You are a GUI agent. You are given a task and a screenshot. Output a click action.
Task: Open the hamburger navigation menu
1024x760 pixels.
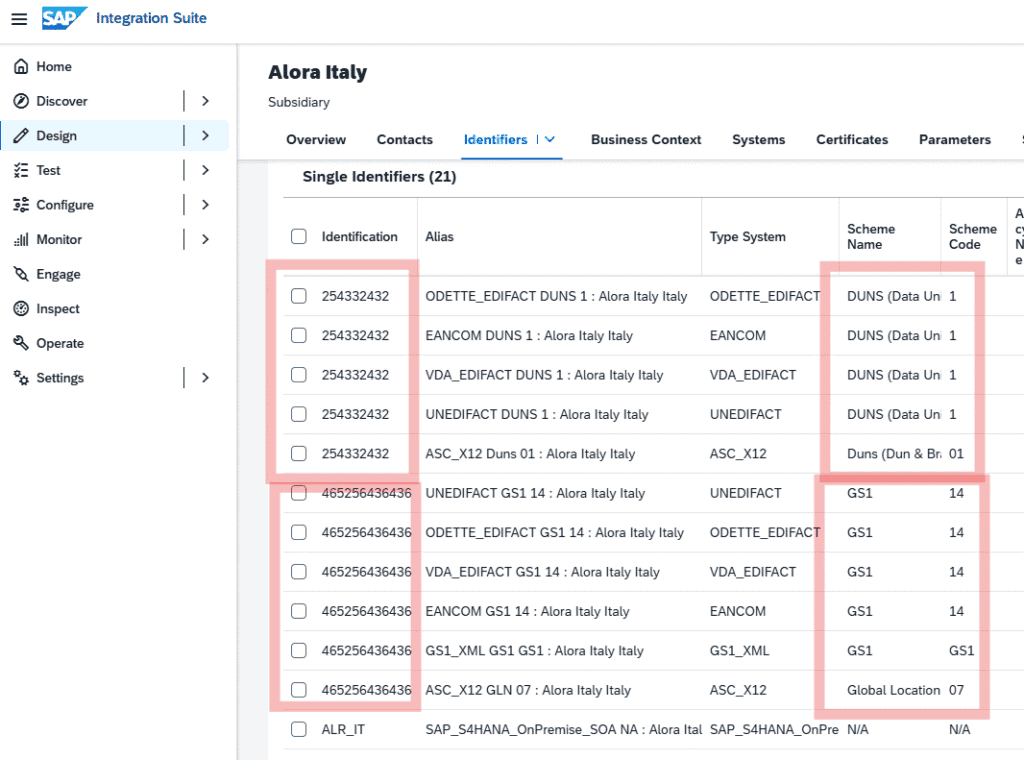tap(20, 19)
